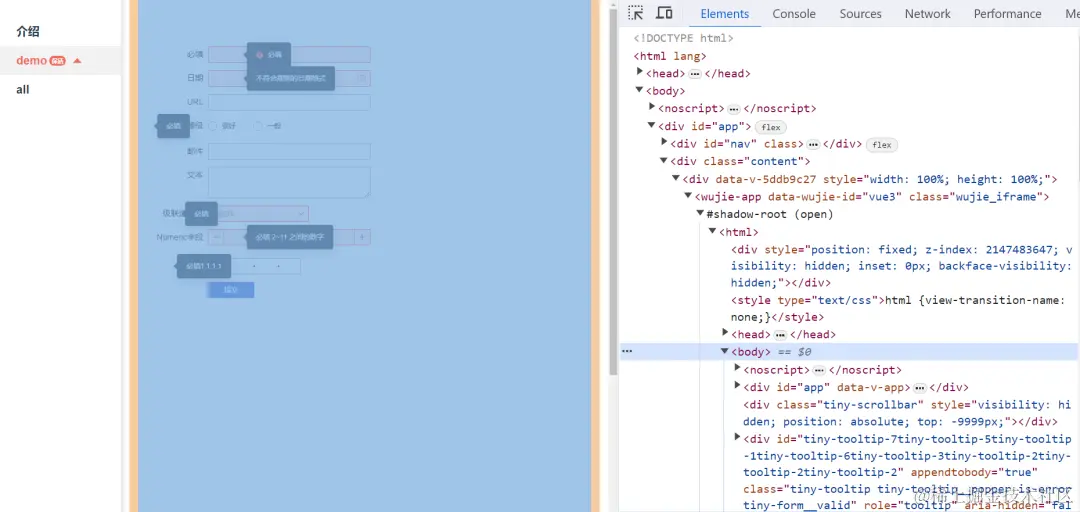Activate the inspect element picker icon
This screenshot has height=512, width=1080.
[x=636, y=13]
